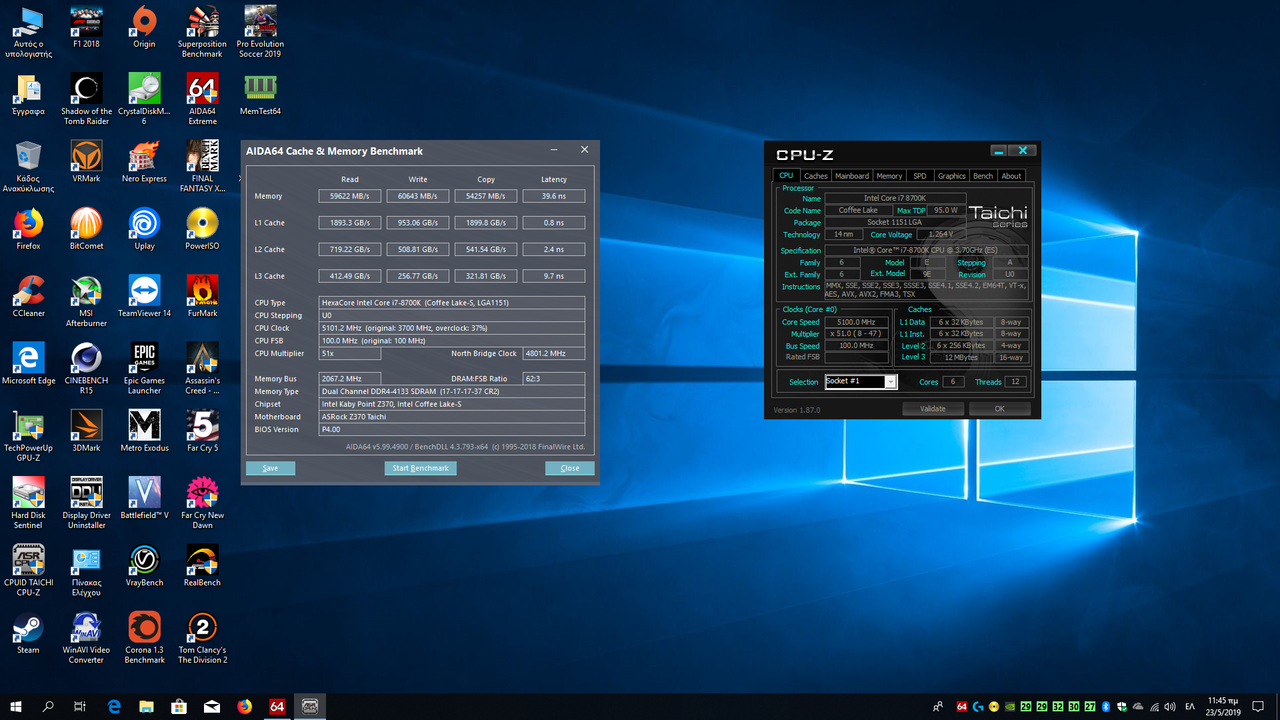Select the Bench tab in CPU-Z
This screenshot has width=1280, height=720.
tap(983, 176)
